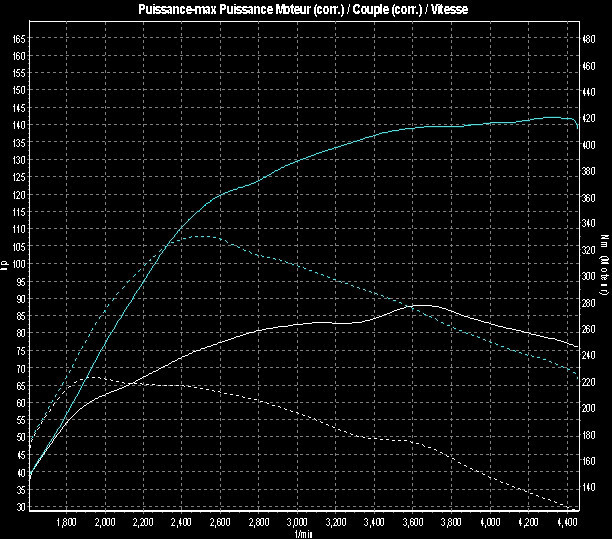Click the 480 value on right axis

pyautogui.click(x=588, y=38)
